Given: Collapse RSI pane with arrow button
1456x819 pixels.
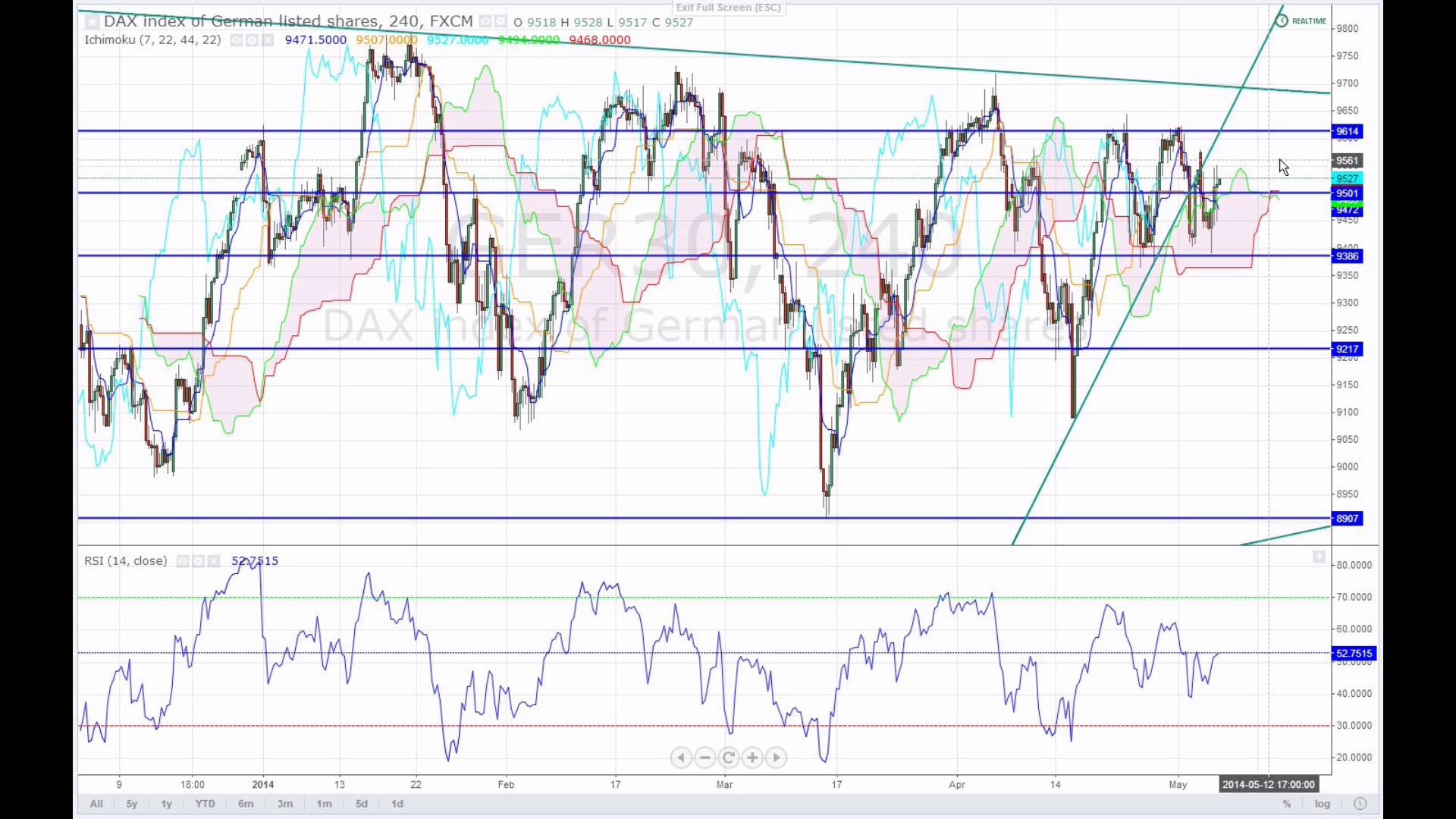Looking at the screenshot, I should pos(1319,557).
